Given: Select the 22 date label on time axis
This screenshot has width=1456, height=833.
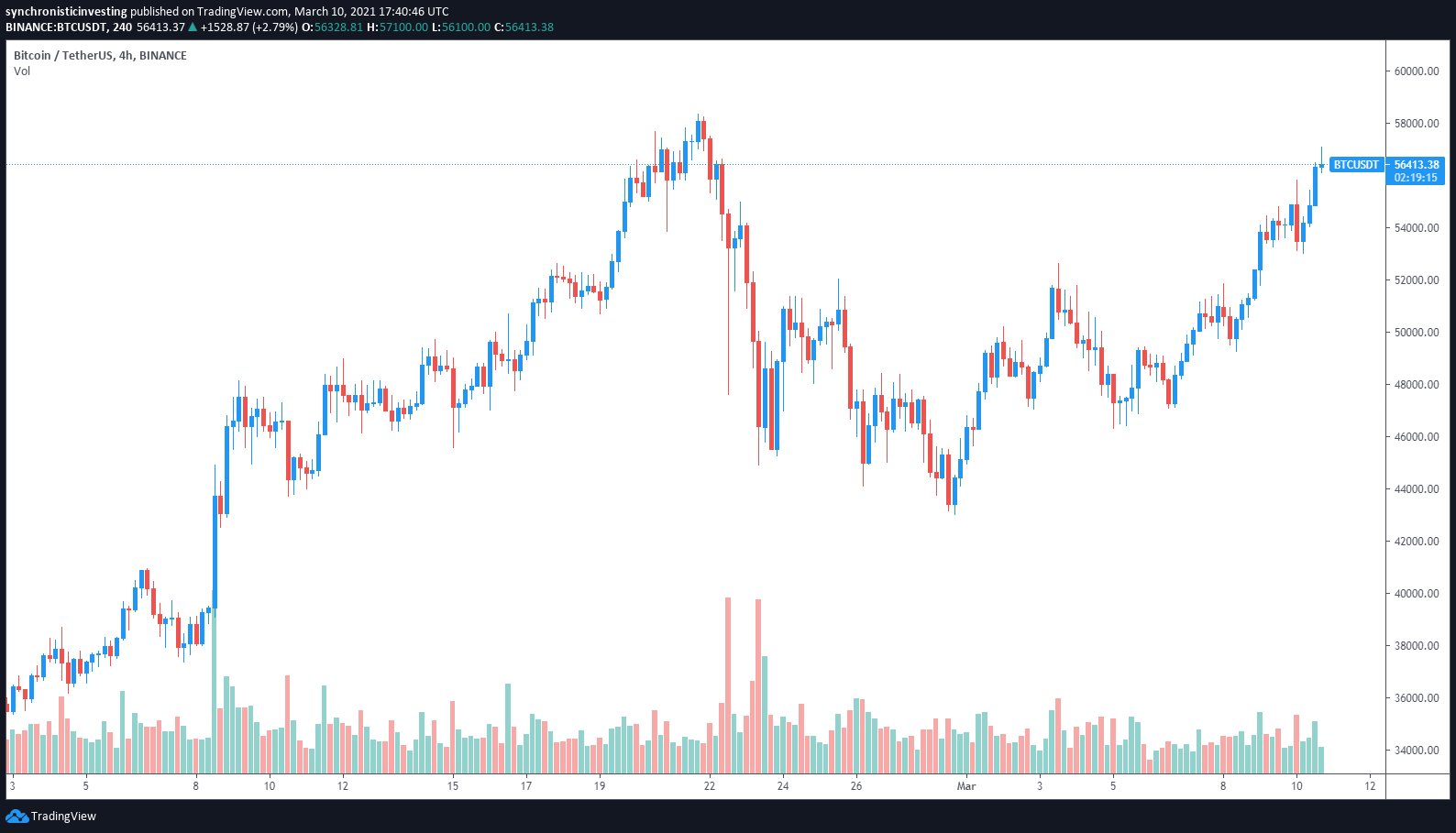Looking at the screenshot, I should (710, 786).
